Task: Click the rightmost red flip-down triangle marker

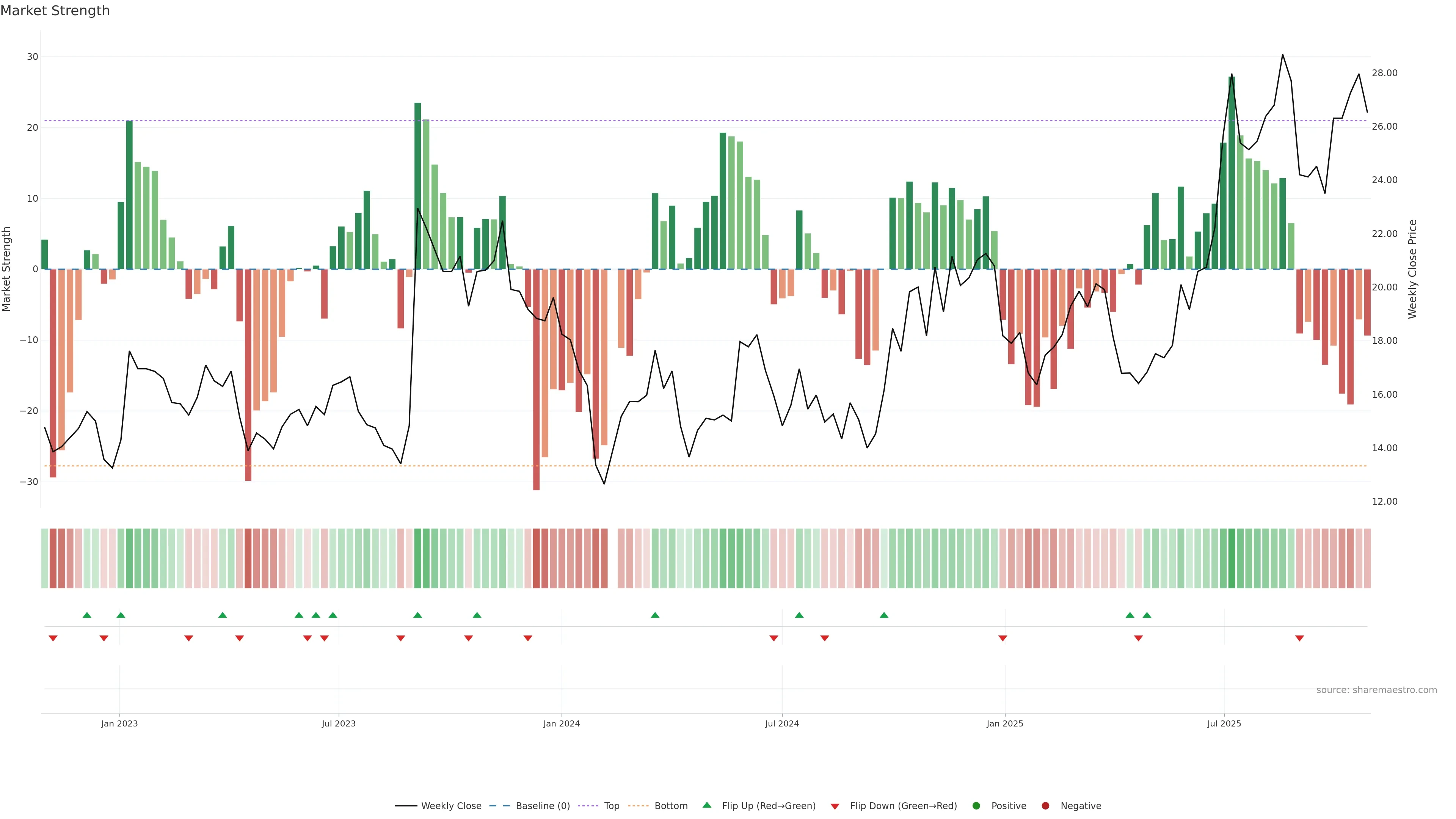Action: coord(1299,638)
